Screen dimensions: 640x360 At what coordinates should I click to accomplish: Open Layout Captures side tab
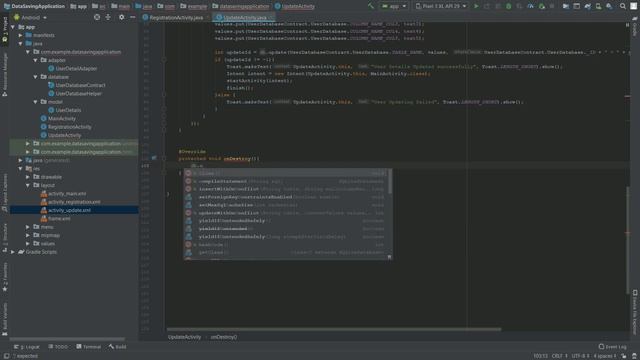5,193
